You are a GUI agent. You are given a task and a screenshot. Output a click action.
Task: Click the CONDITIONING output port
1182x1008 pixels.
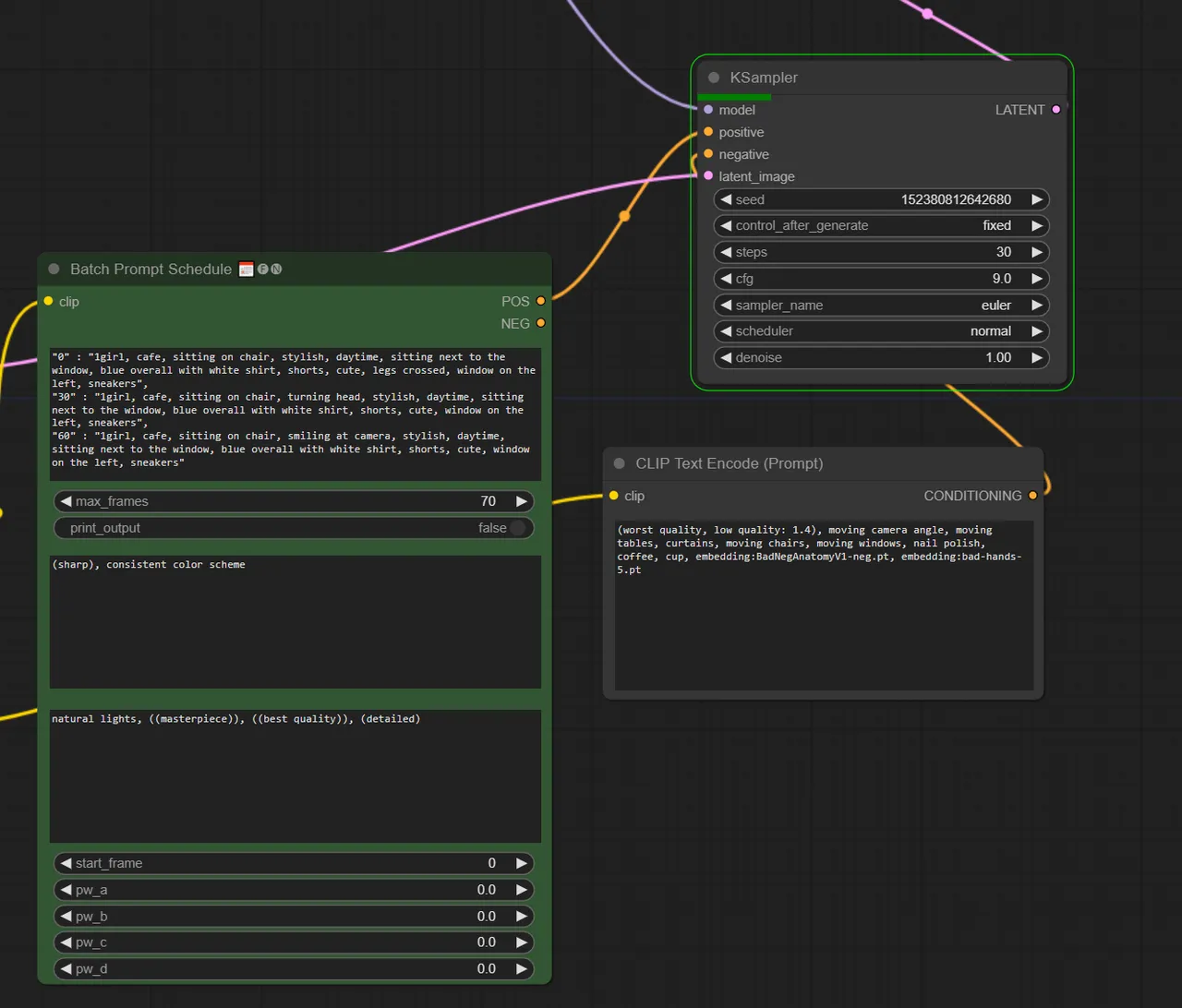pyautogui.click(x=1032, y=496)
